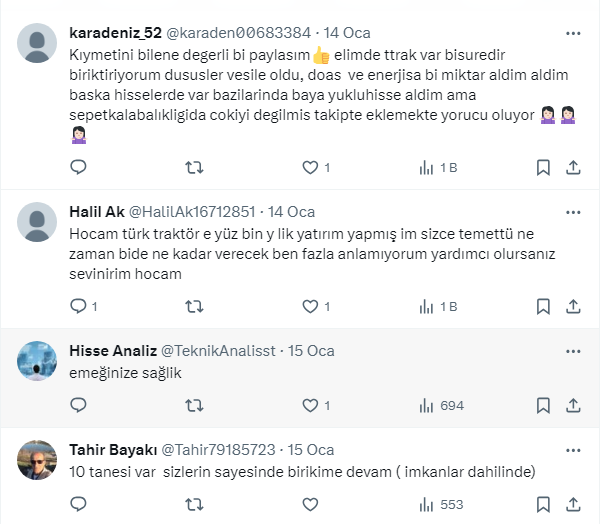Click Tahir Bayakı's profile photo
Image resolution: width=600 pixels, height=524 pixels.
[x=38, y=458]
